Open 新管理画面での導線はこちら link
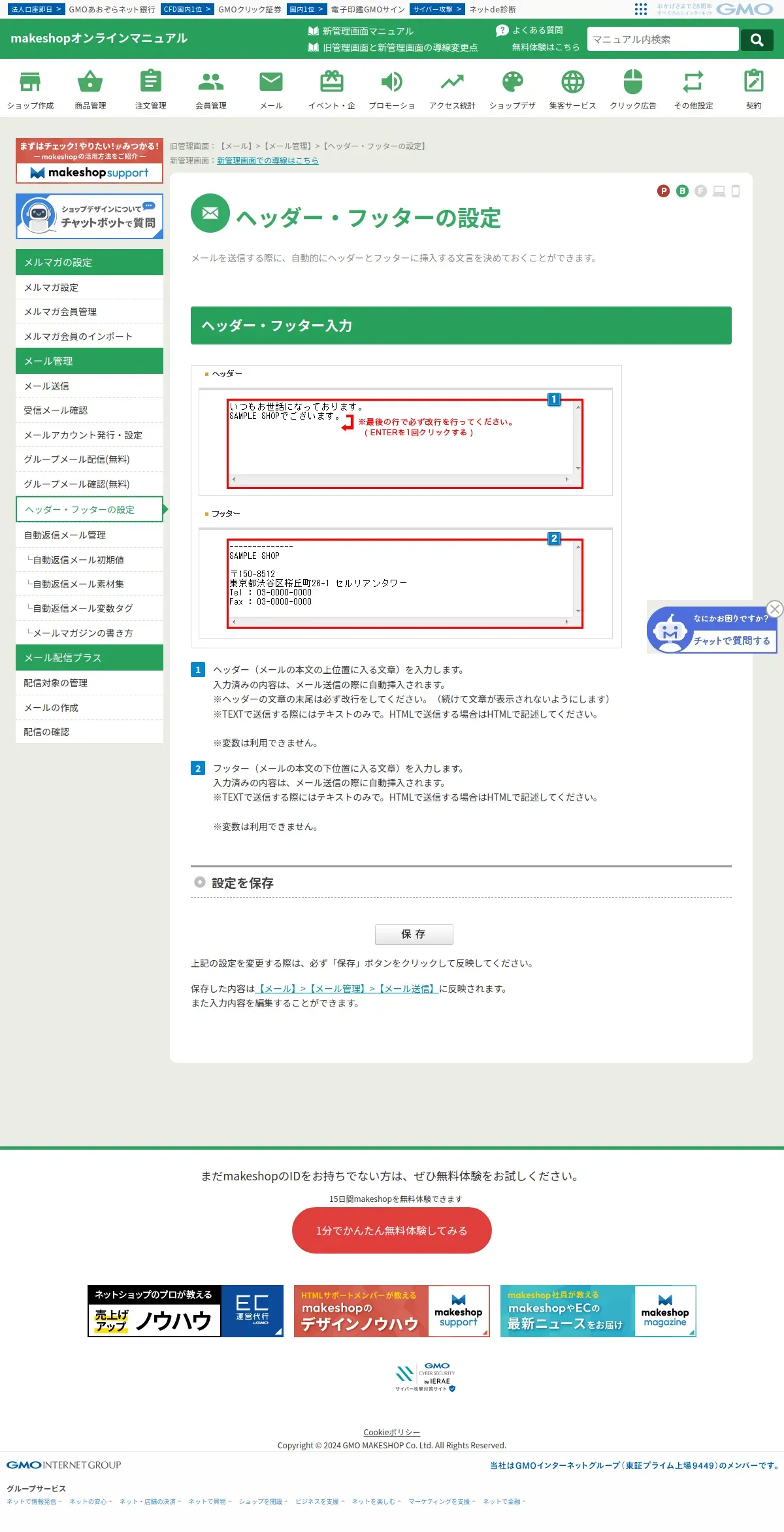784x1532 pixels. [268, 160]
